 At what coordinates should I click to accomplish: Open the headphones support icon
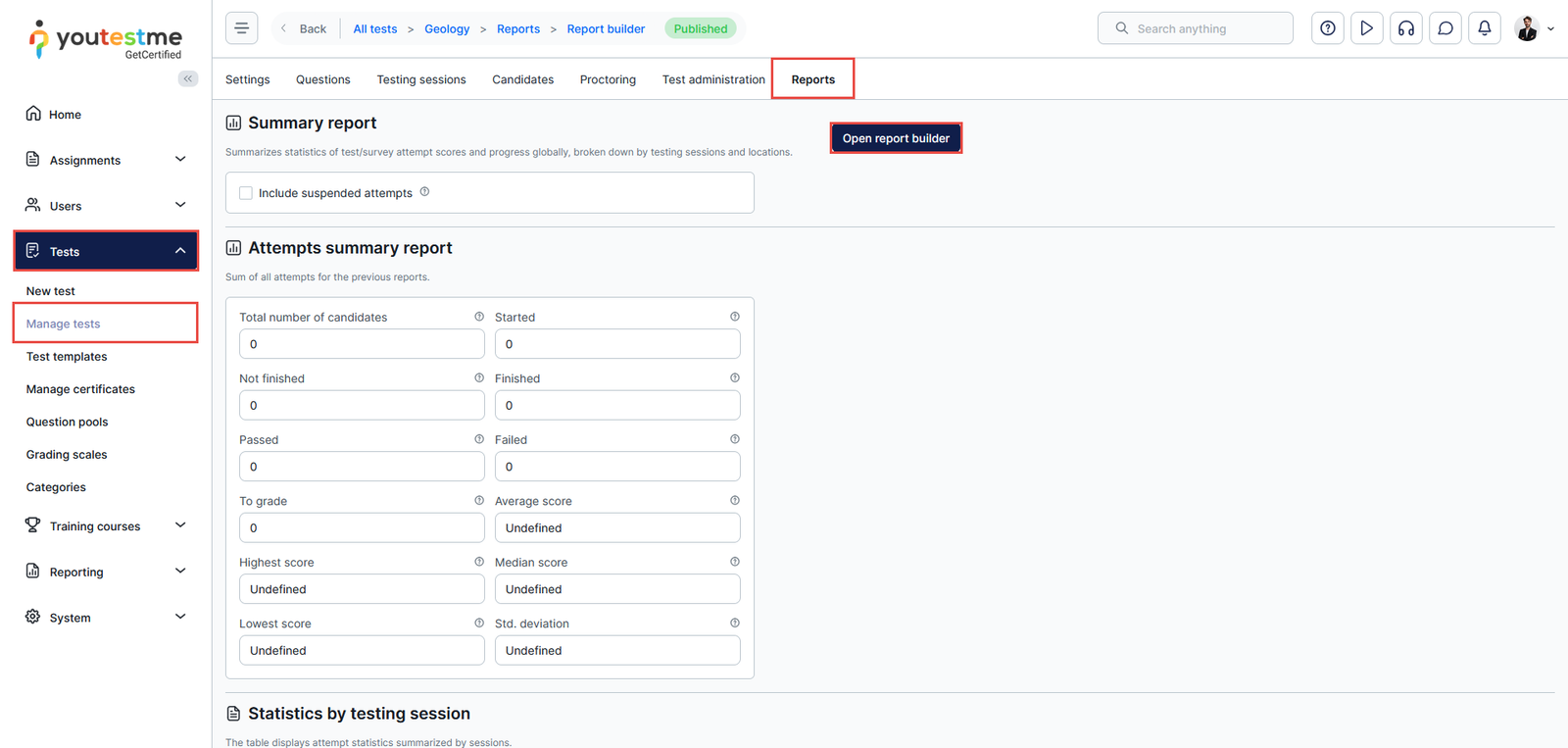(x=1405, y=28)
